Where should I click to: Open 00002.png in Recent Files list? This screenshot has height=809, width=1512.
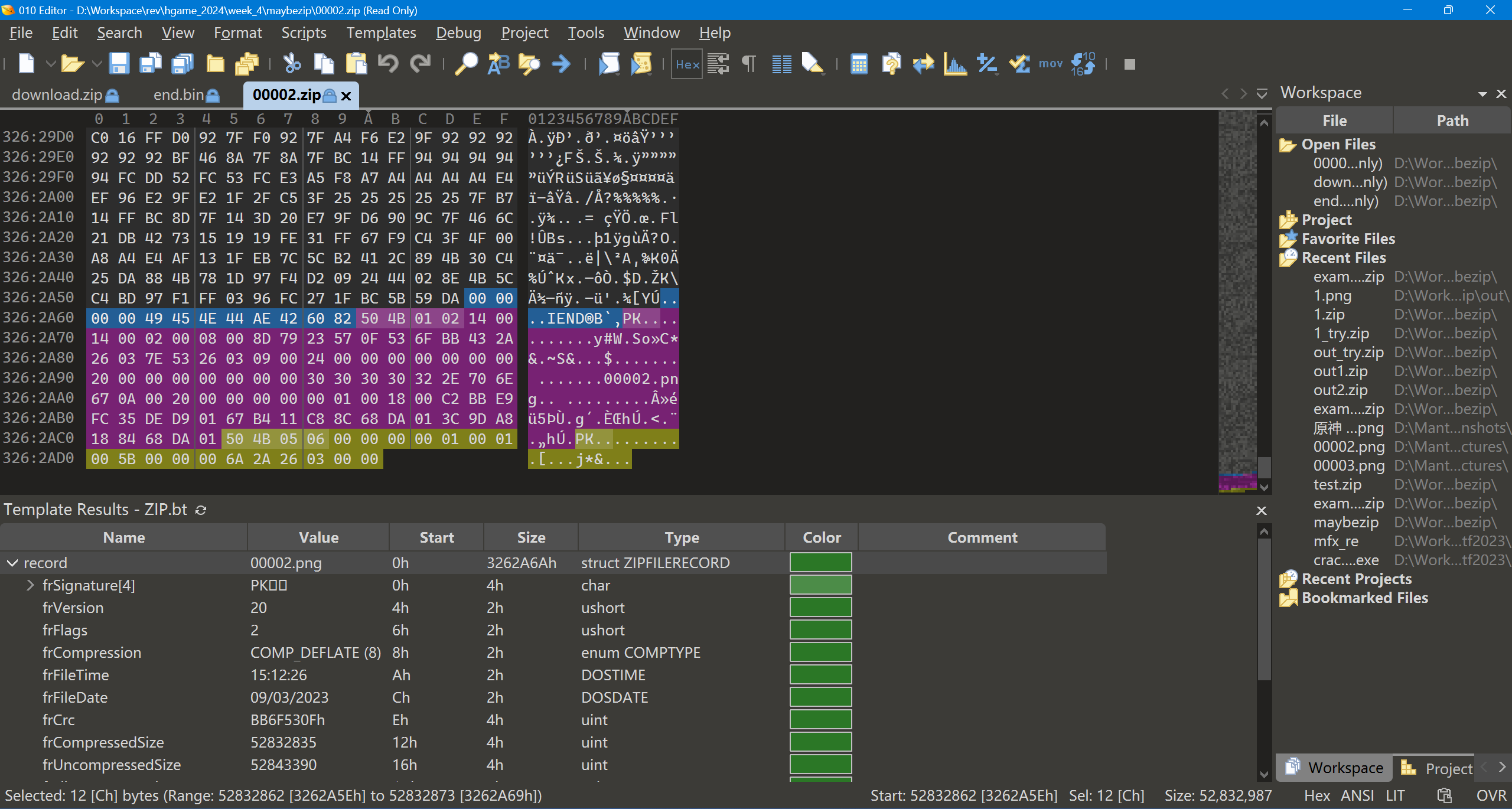pyautogui.click(x=1348, y=447)
